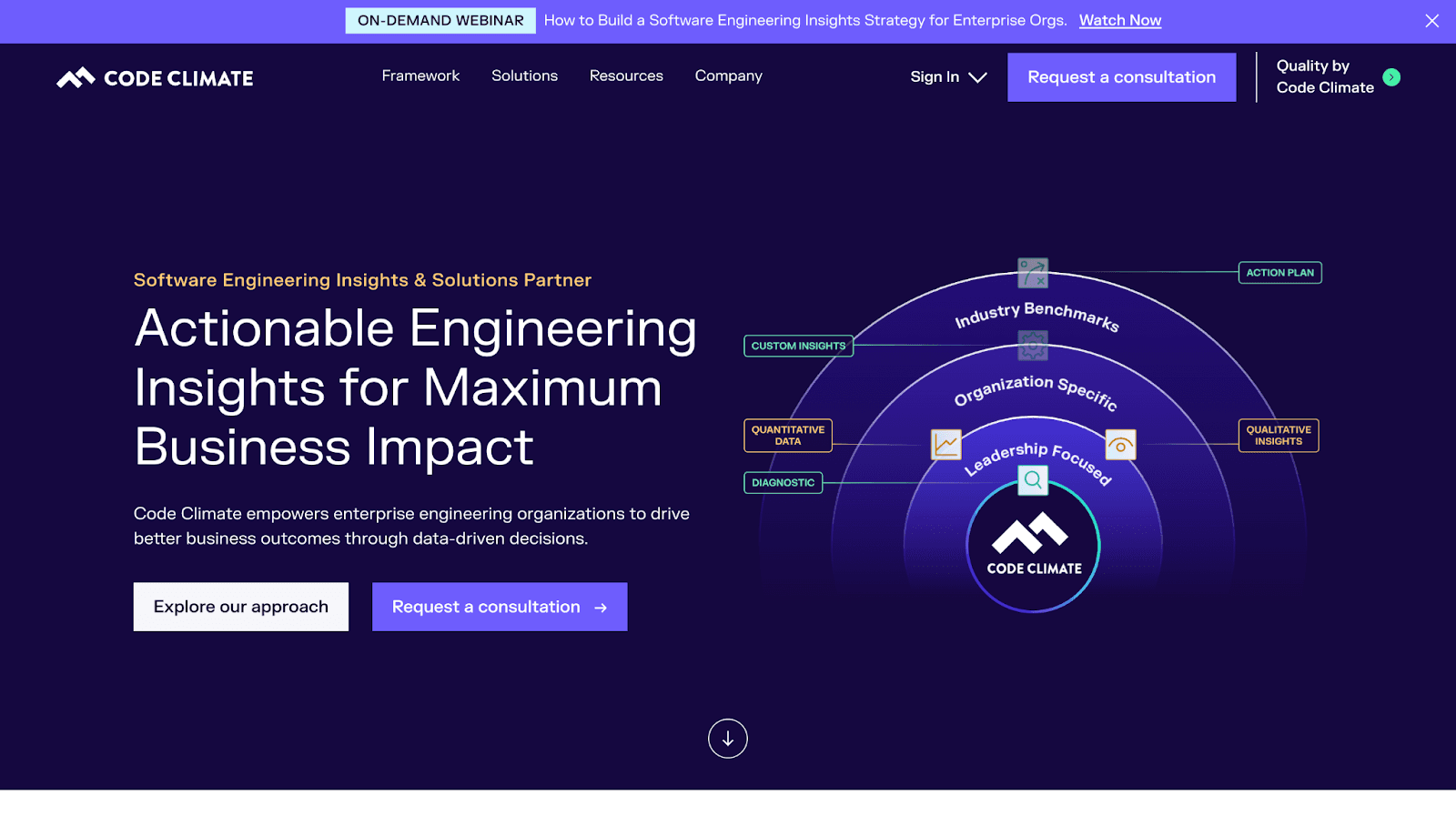Click the webinar title text in banner
The image size is (1456, 825).
pyautogui.click(x=805, y=21)
